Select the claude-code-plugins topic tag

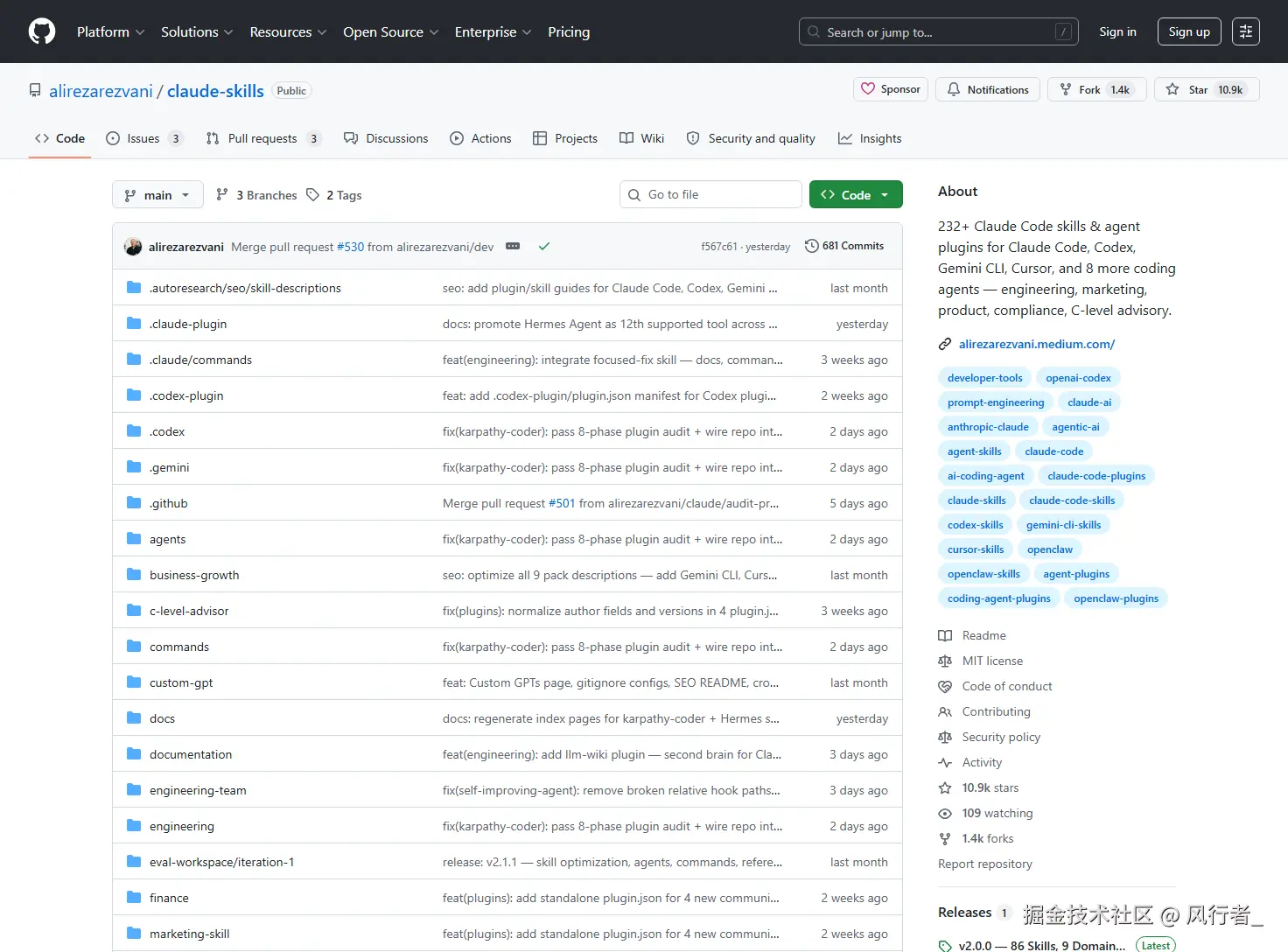point(1096,476)
